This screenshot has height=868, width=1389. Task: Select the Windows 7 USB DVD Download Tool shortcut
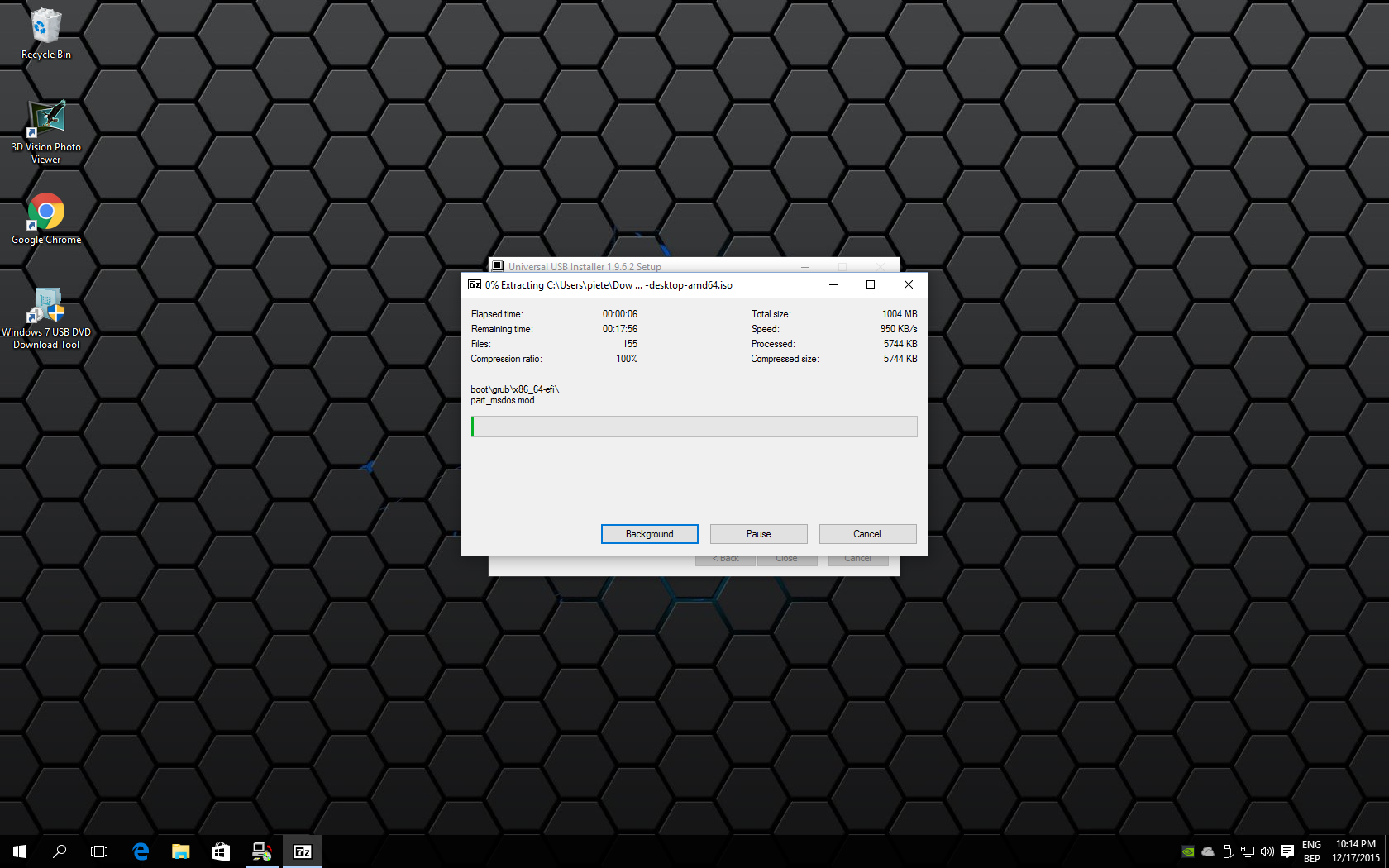[x=46, y=318]
